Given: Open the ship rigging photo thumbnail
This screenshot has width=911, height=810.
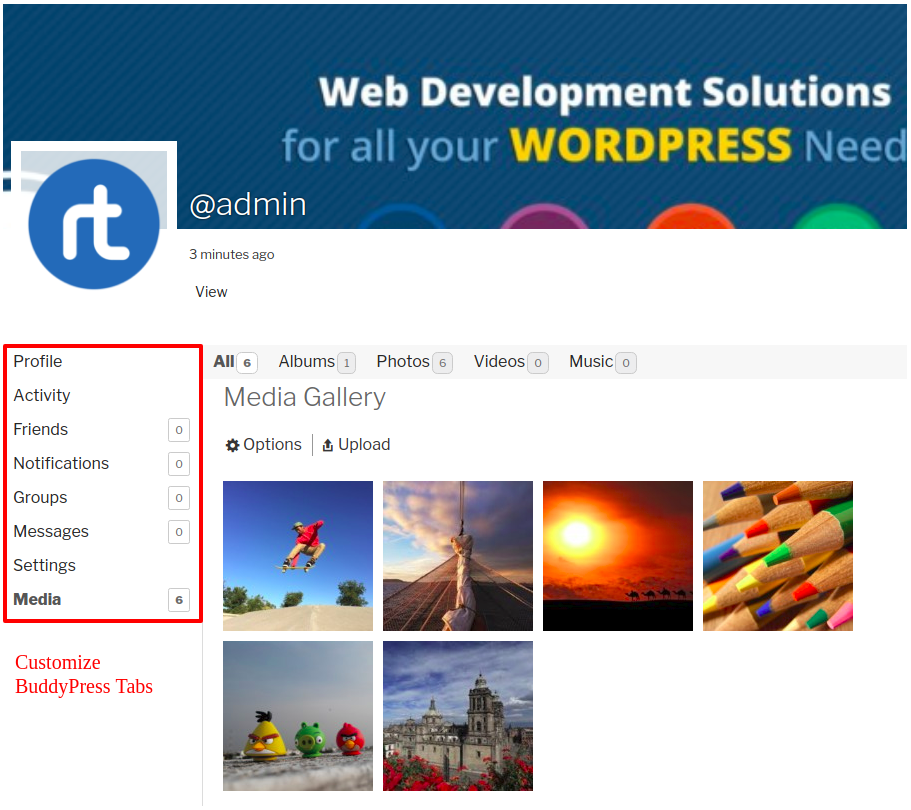Looking at the screenshot, I should click(458, 556).
